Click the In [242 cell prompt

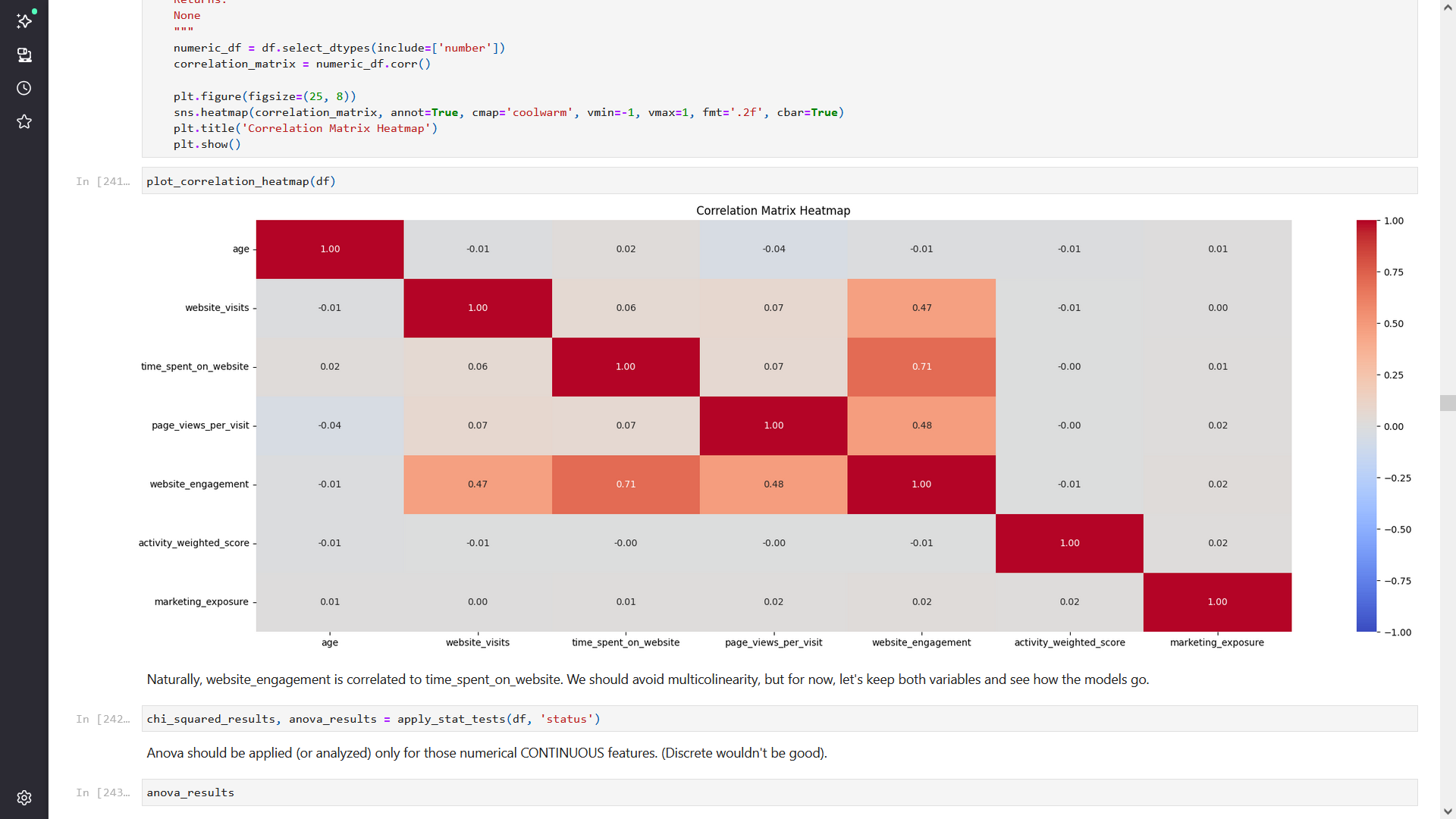point(102,720)
